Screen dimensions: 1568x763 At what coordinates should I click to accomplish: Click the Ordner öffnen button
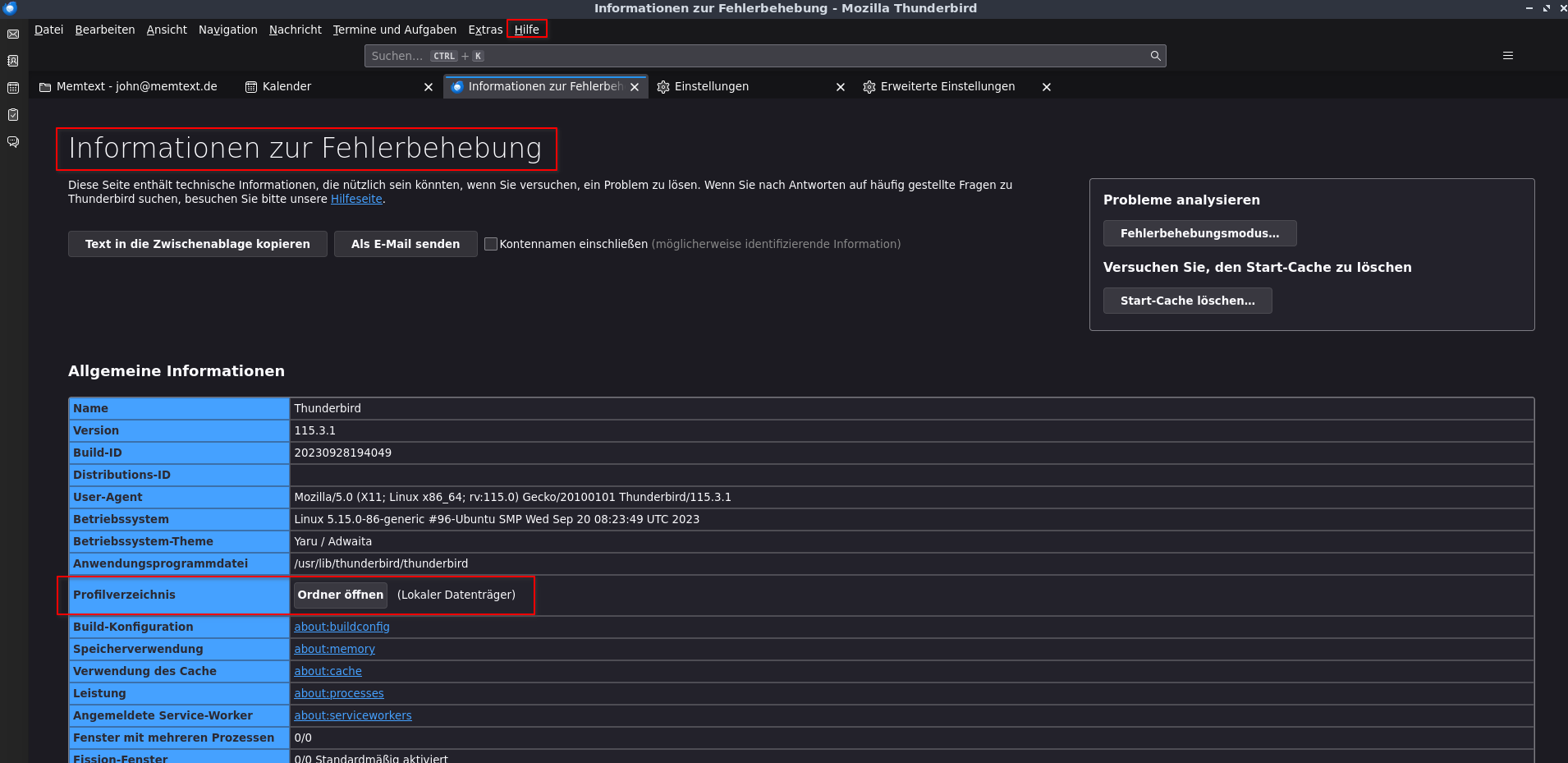pos(341,595)
